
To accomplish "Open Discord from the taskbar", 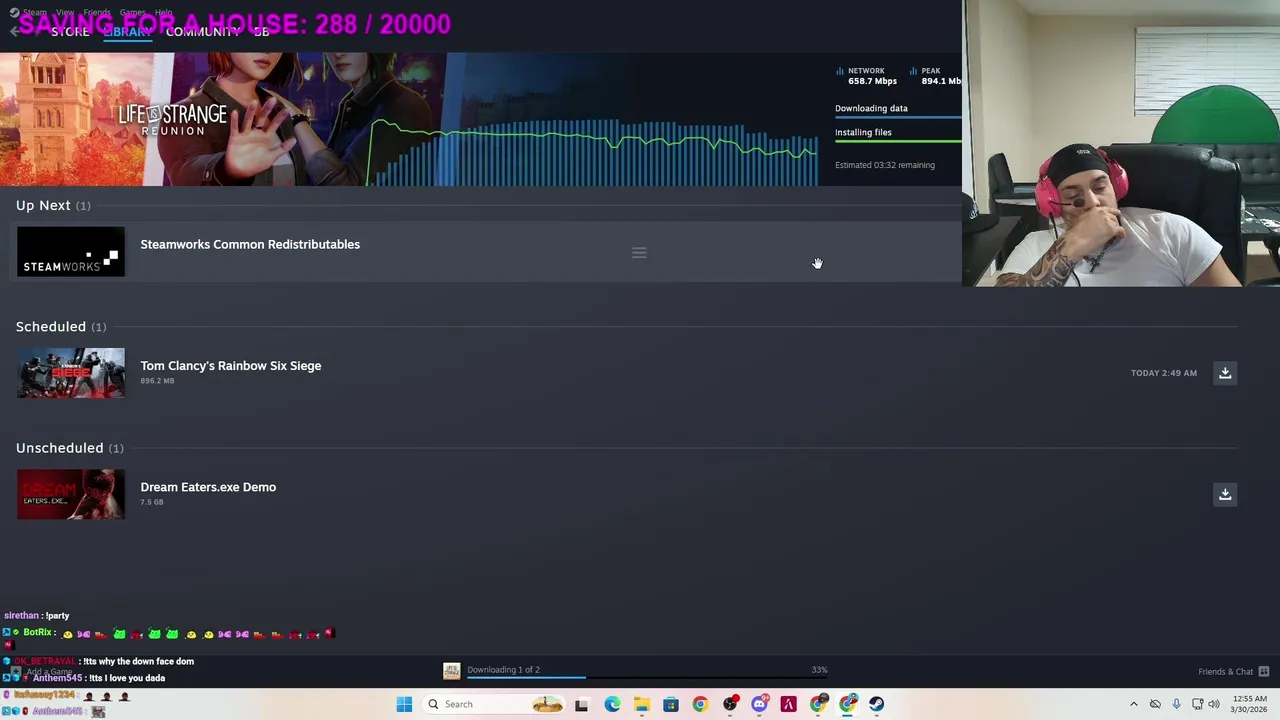I will click(759, 704).
